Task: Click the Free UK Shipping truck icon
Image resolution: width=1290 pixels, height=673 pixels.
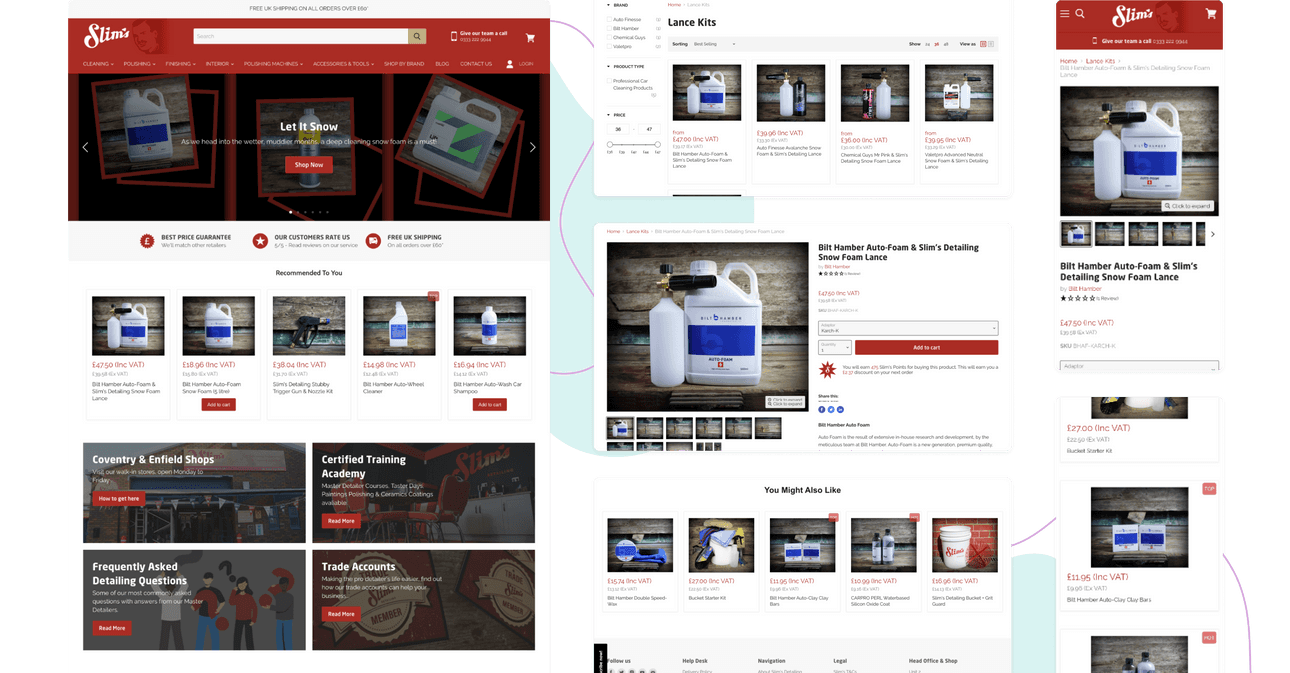Action: pyautogui.click(x=373, y=241)
